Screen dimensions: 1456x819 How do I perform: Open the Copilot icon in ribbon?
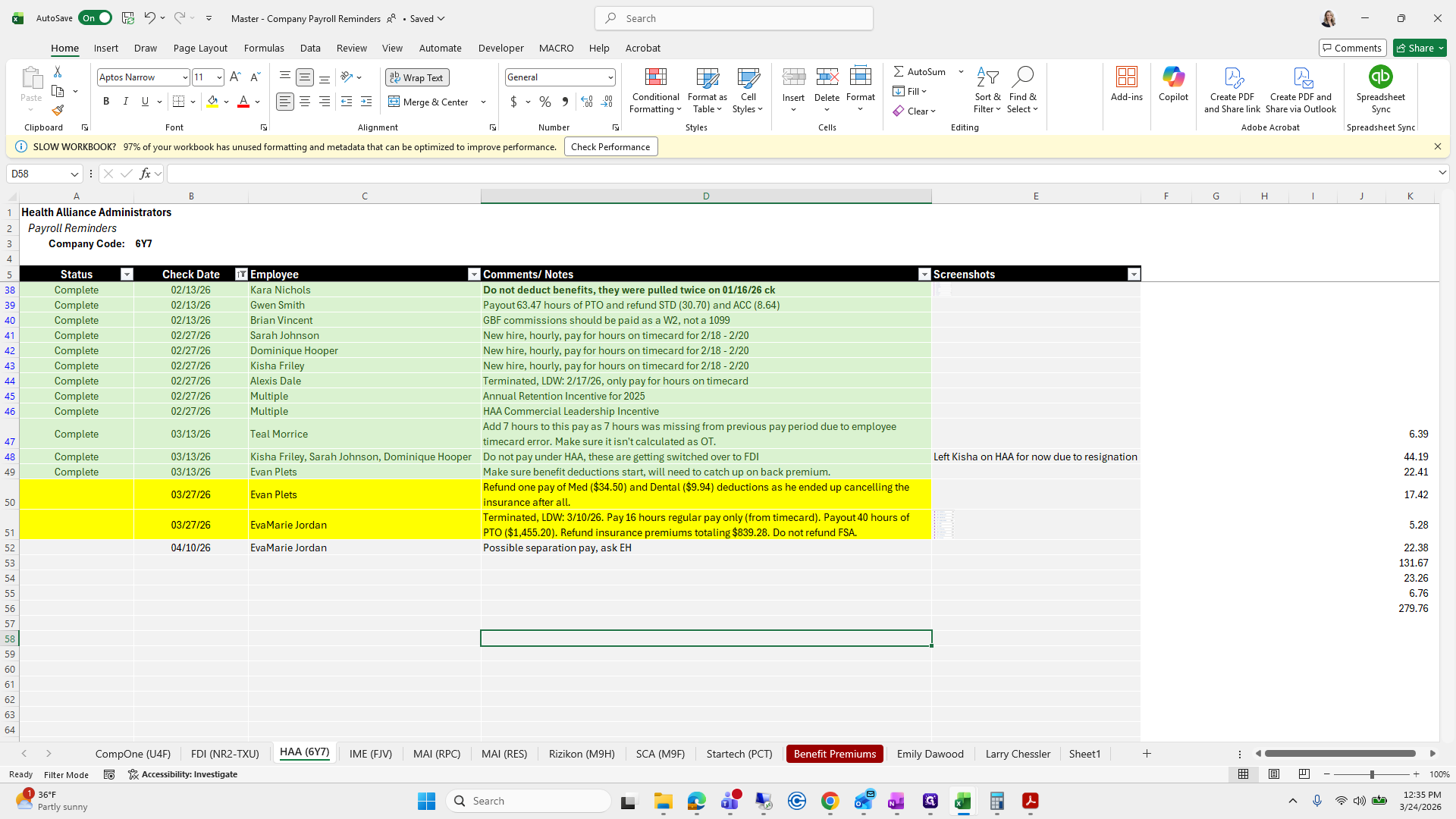click(x=1173, y=77)
